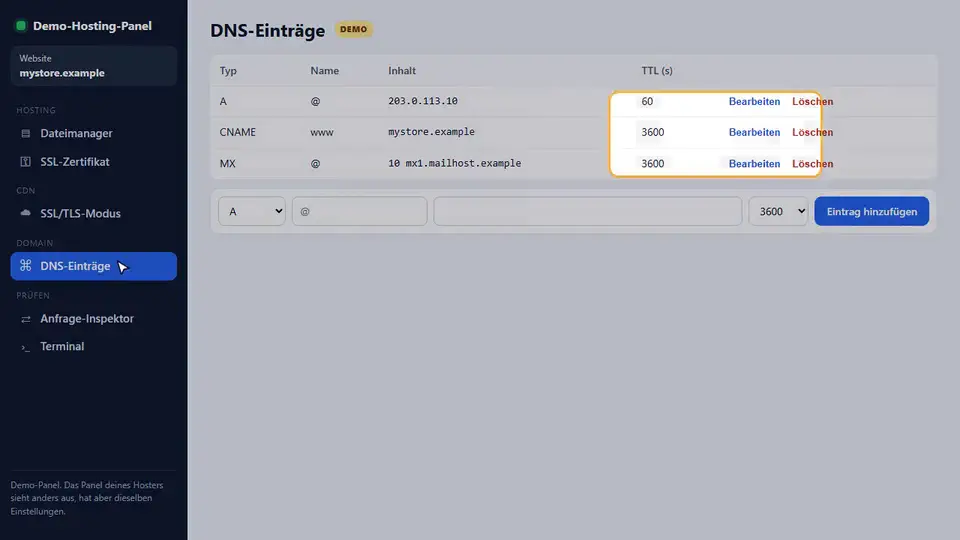This screenshot has height=540, width=960.
Task: Click Bearbeiten on the MX row
Action: tap(754, 163)
